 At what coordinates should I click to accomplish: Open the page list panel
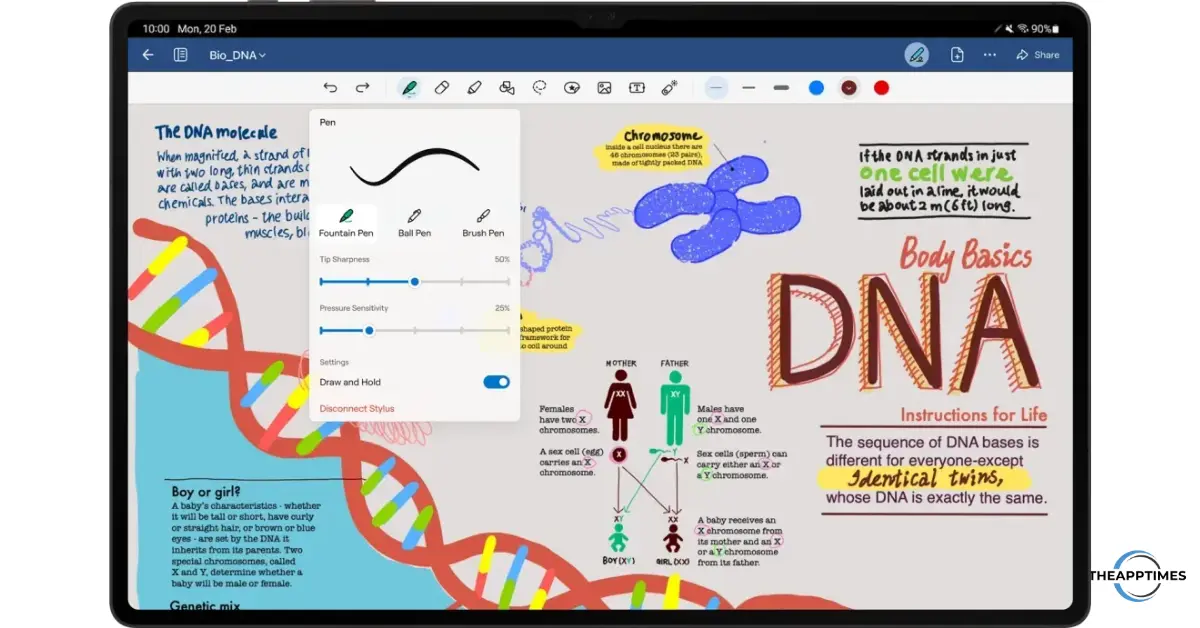(x=181, y=55)
